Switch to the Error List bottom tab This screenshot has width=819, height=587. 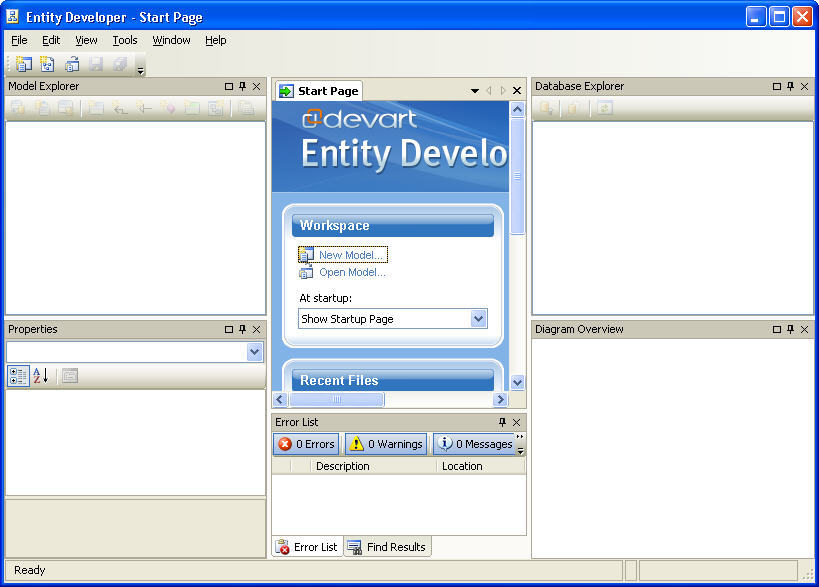tap(307, 547)
